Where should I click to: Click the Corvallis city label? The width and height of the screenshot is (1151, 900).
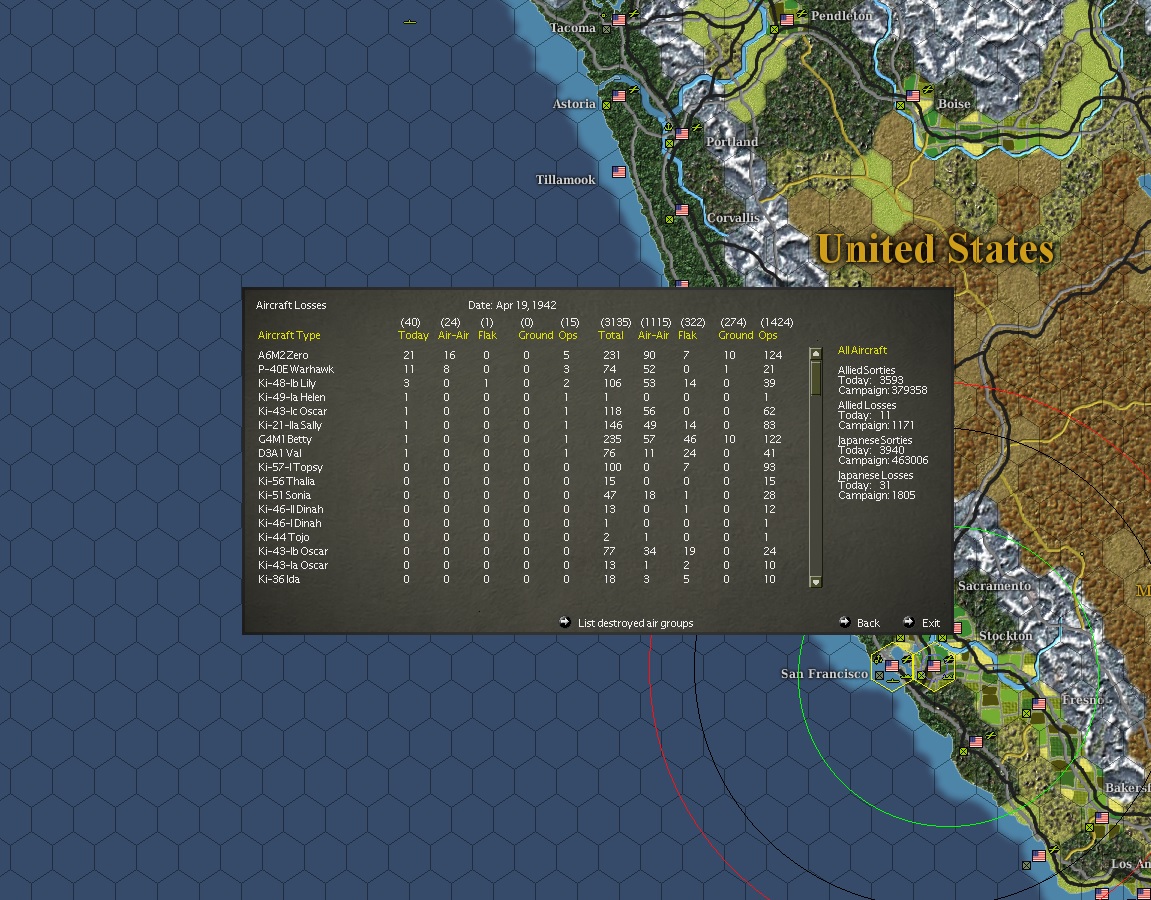coord(733,218)
